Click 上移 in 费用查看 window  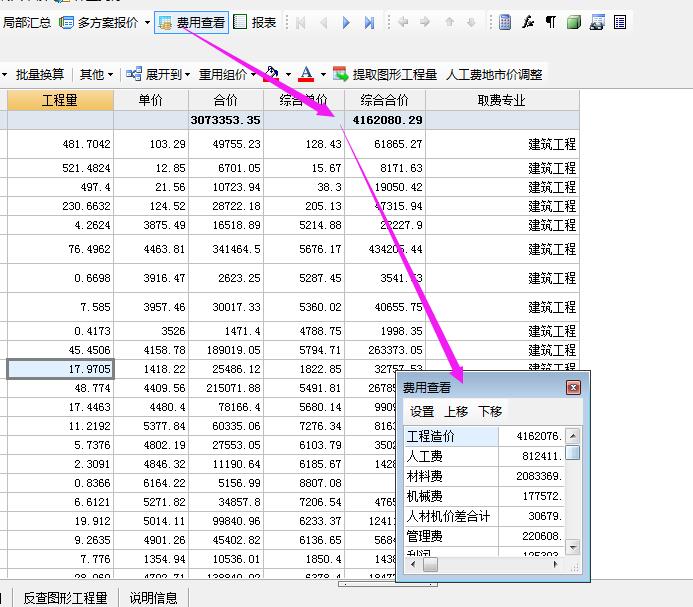(456, 412)
